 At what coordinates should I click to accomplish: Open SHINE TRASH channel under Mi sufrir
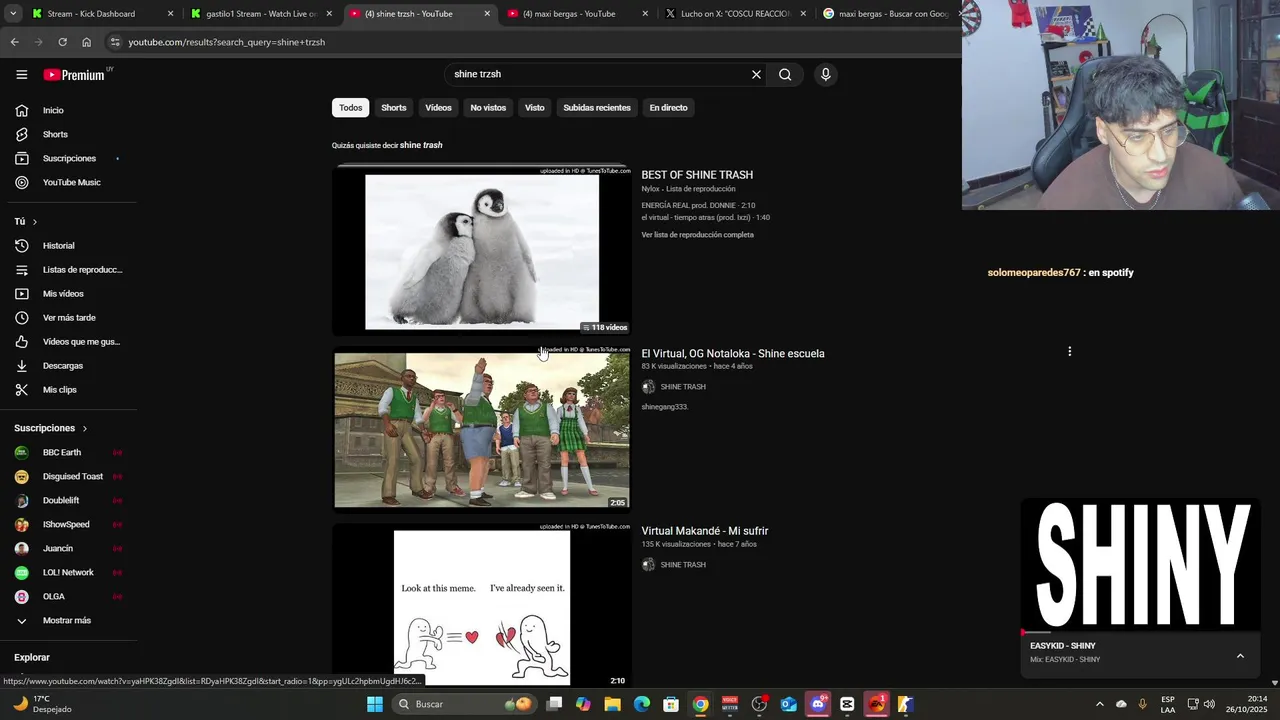tap(683, 565)
